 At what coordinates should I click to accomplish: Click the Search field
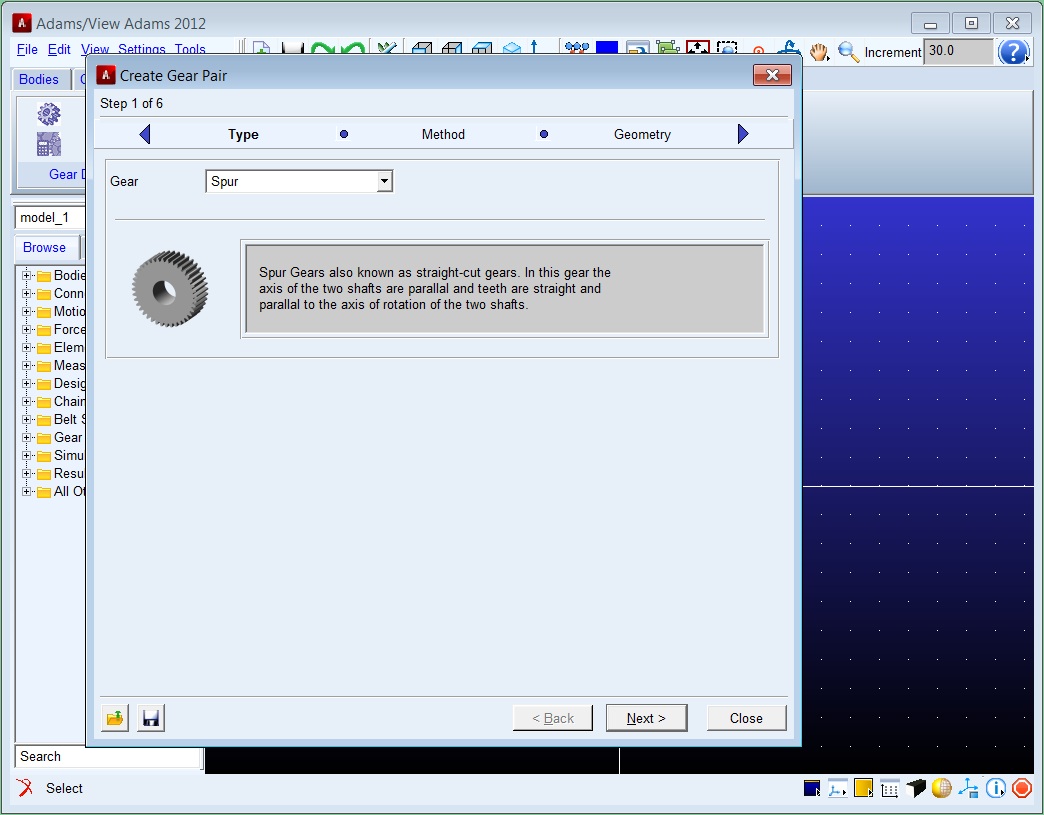[x=108, y=756]
